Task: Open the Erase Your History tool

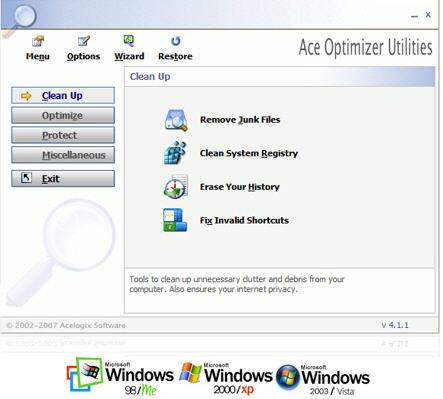Action: click(240, 187)
